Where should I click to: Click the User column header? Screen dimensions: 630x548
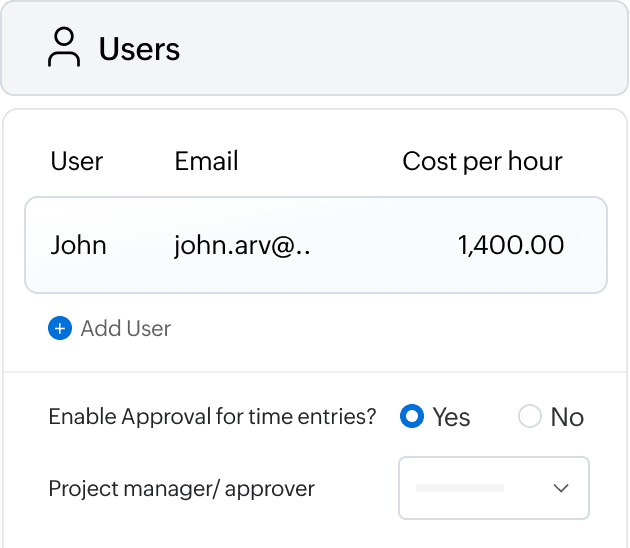tap(77, 161)
